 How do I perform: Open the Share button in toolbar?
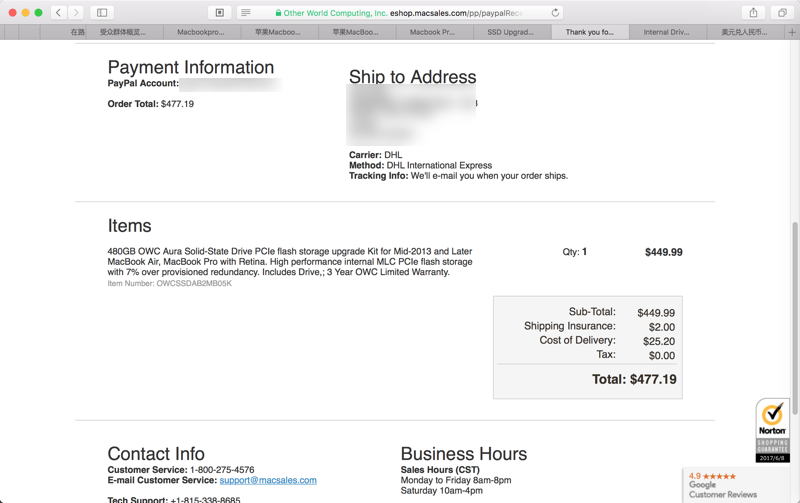[x=753, y=13]
